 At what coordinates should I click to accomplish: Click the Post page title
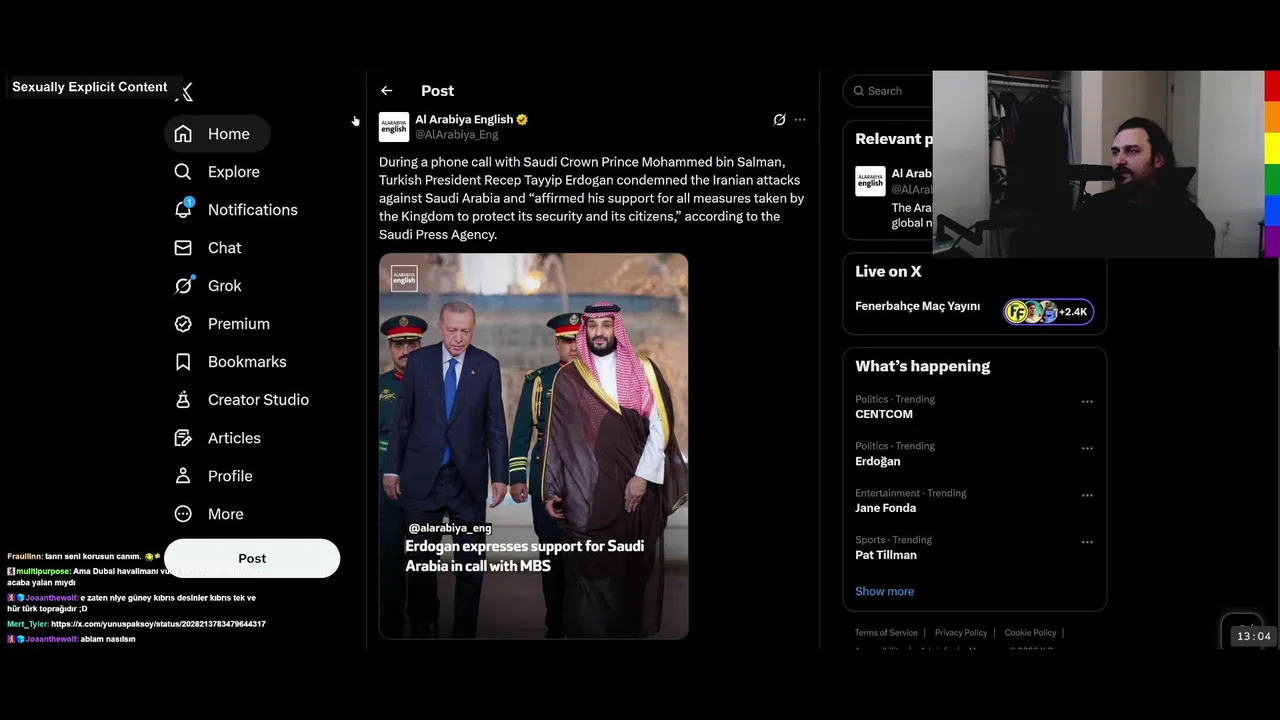[x=437, y=91]
